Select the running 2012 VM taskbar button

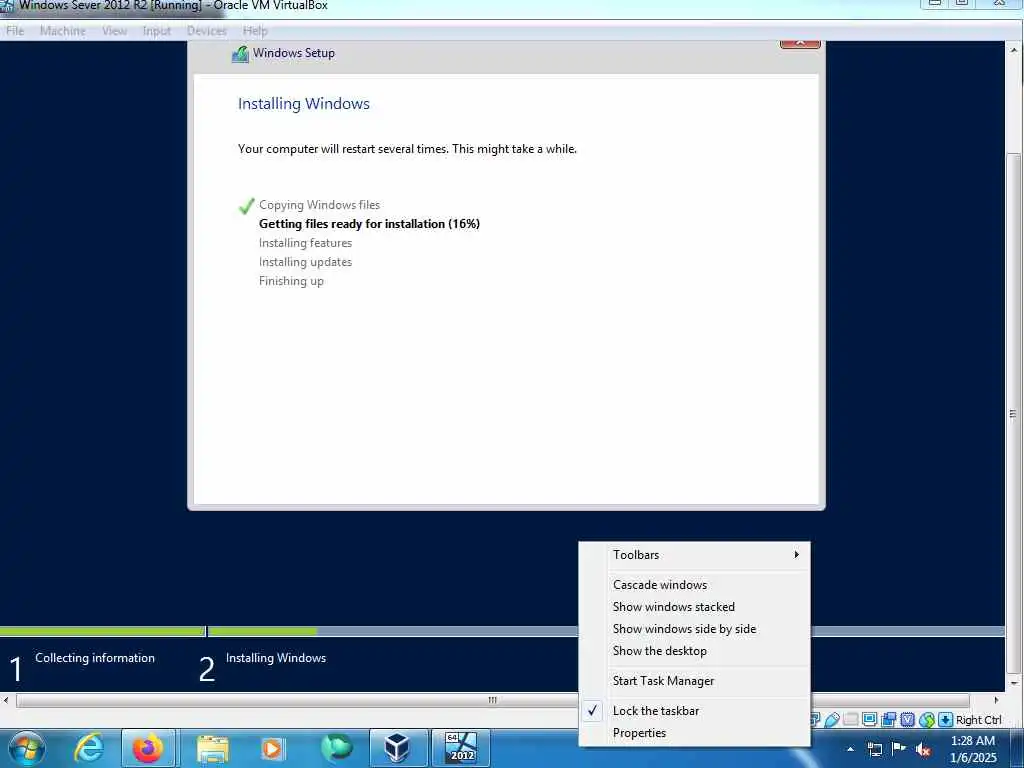[461, 748]
